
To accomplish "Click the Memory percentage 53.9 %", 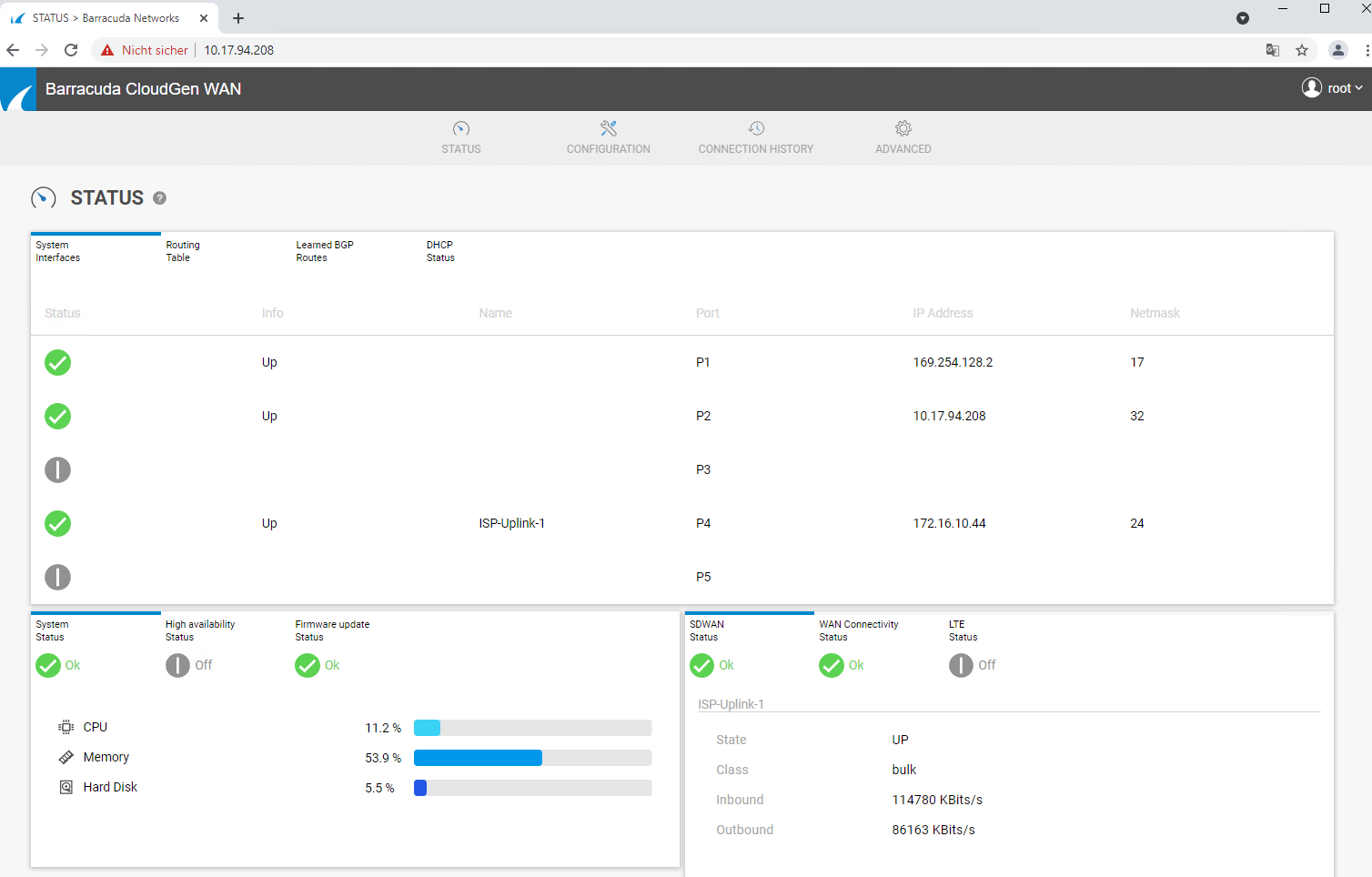I will [x=383, y=758].
